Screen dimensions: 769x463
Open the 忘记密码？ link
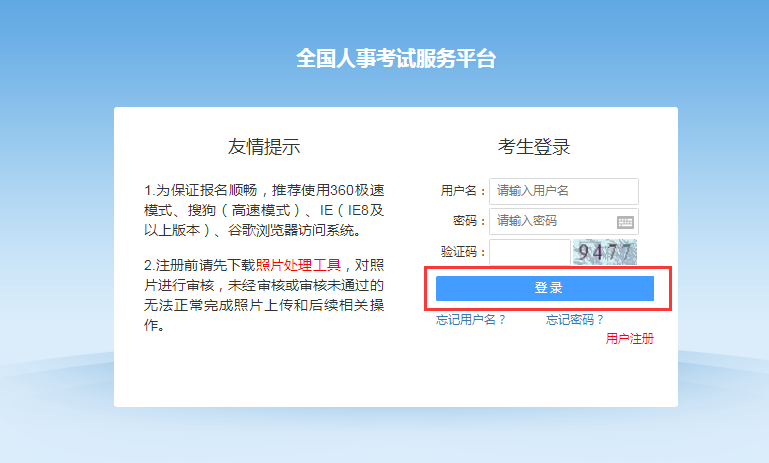click(x=574, y=320)
